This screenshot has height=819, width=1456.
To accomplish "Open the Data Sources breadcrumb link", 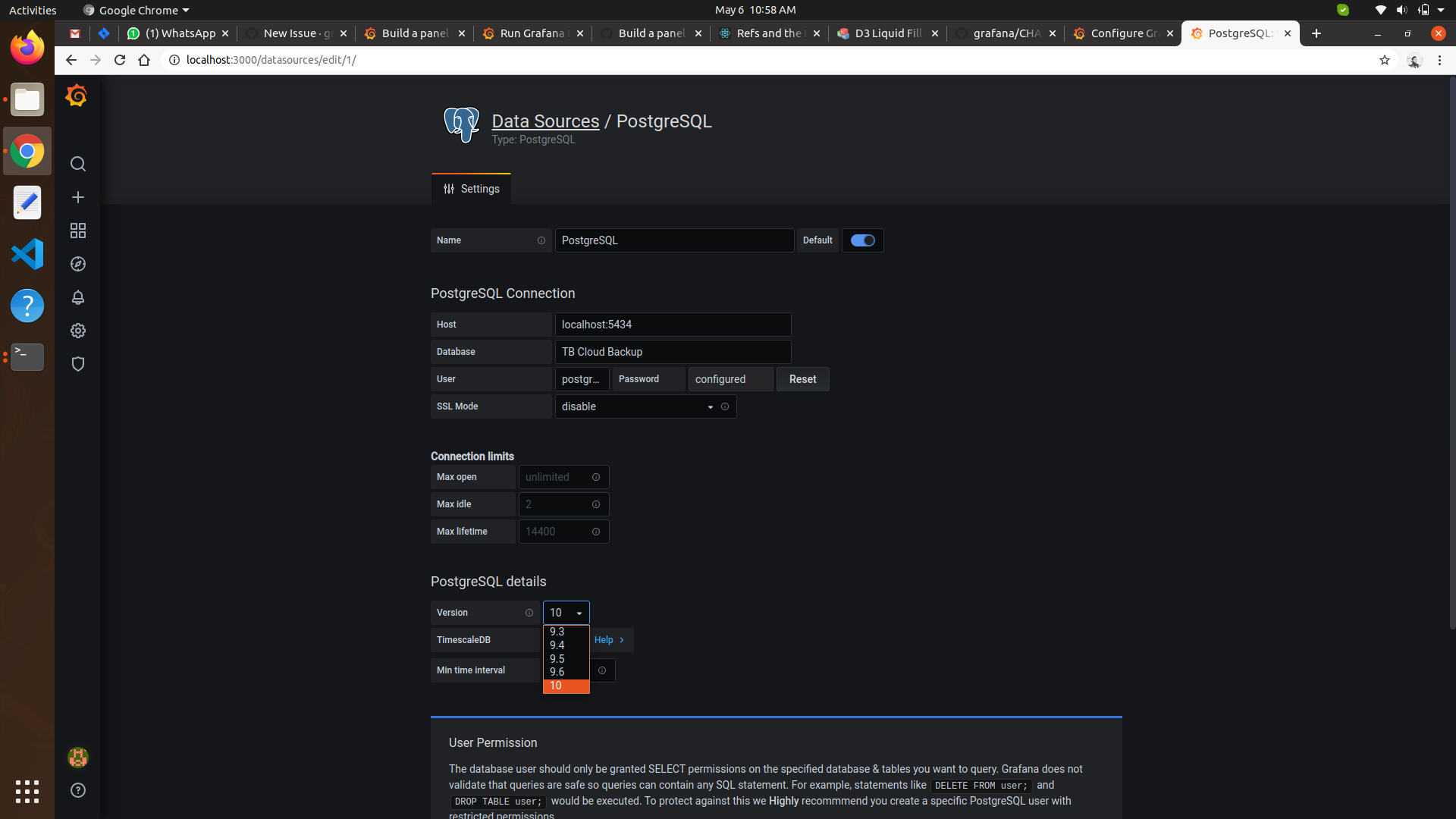I will pyautogui.click(x=545, y=121).
